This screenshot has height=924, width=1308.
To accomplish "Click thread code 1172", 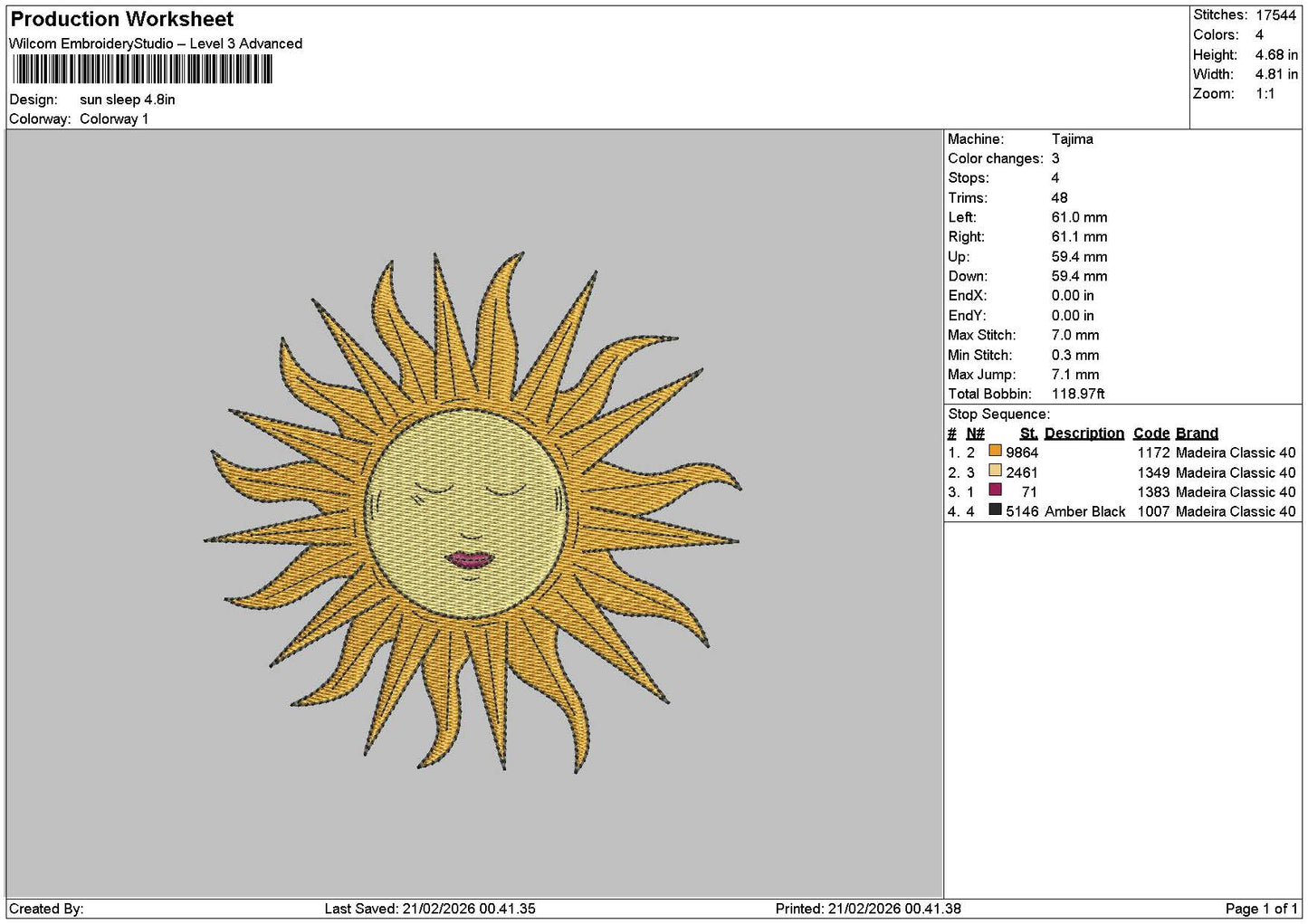I will [1153, 452].
